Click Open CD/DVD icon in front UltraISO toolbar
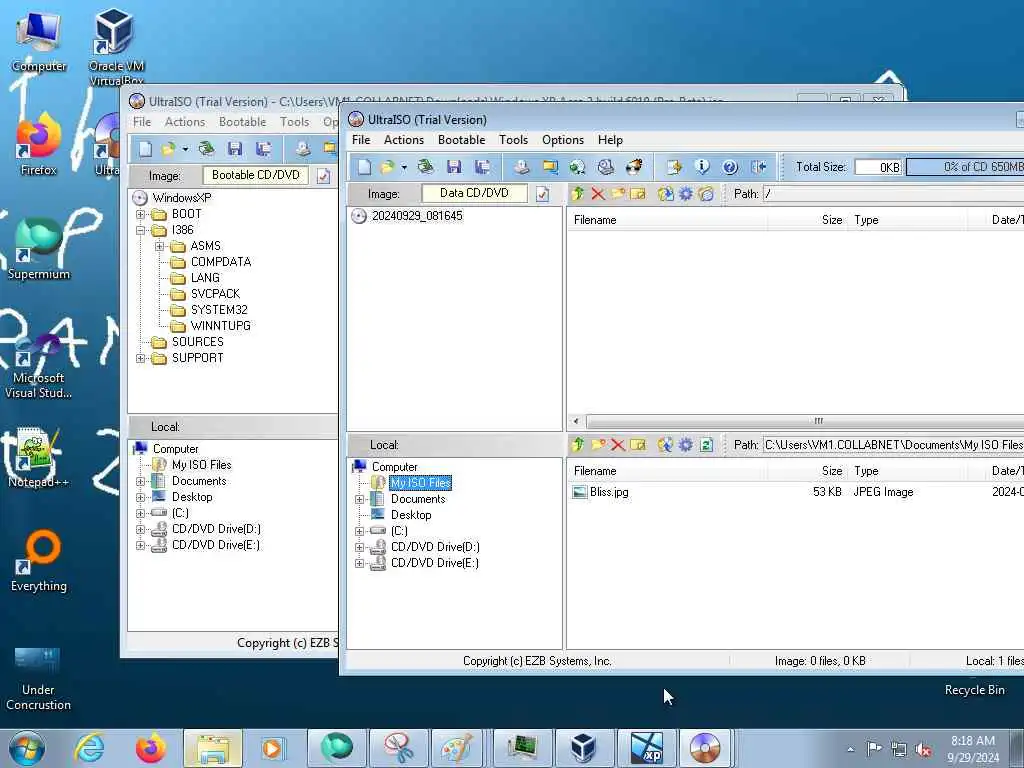 pos(425,167)
